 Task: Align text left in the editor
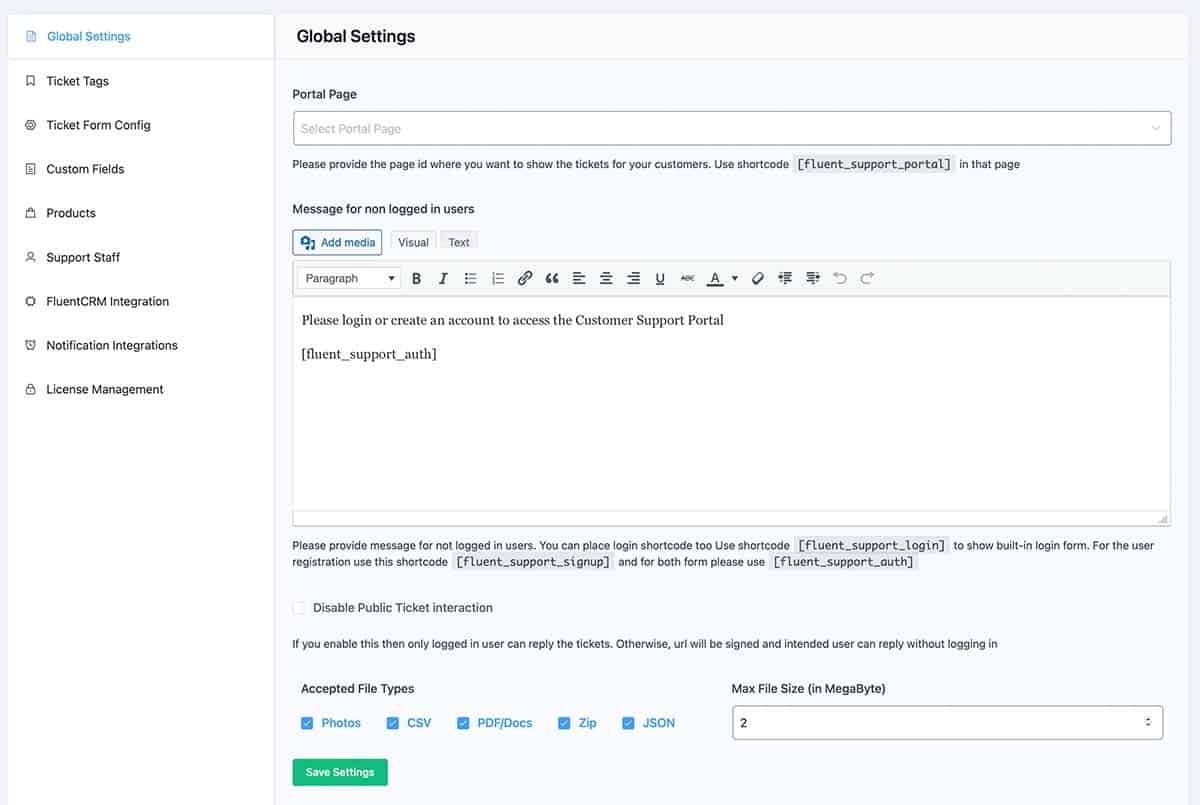click(x=579, y=279)
